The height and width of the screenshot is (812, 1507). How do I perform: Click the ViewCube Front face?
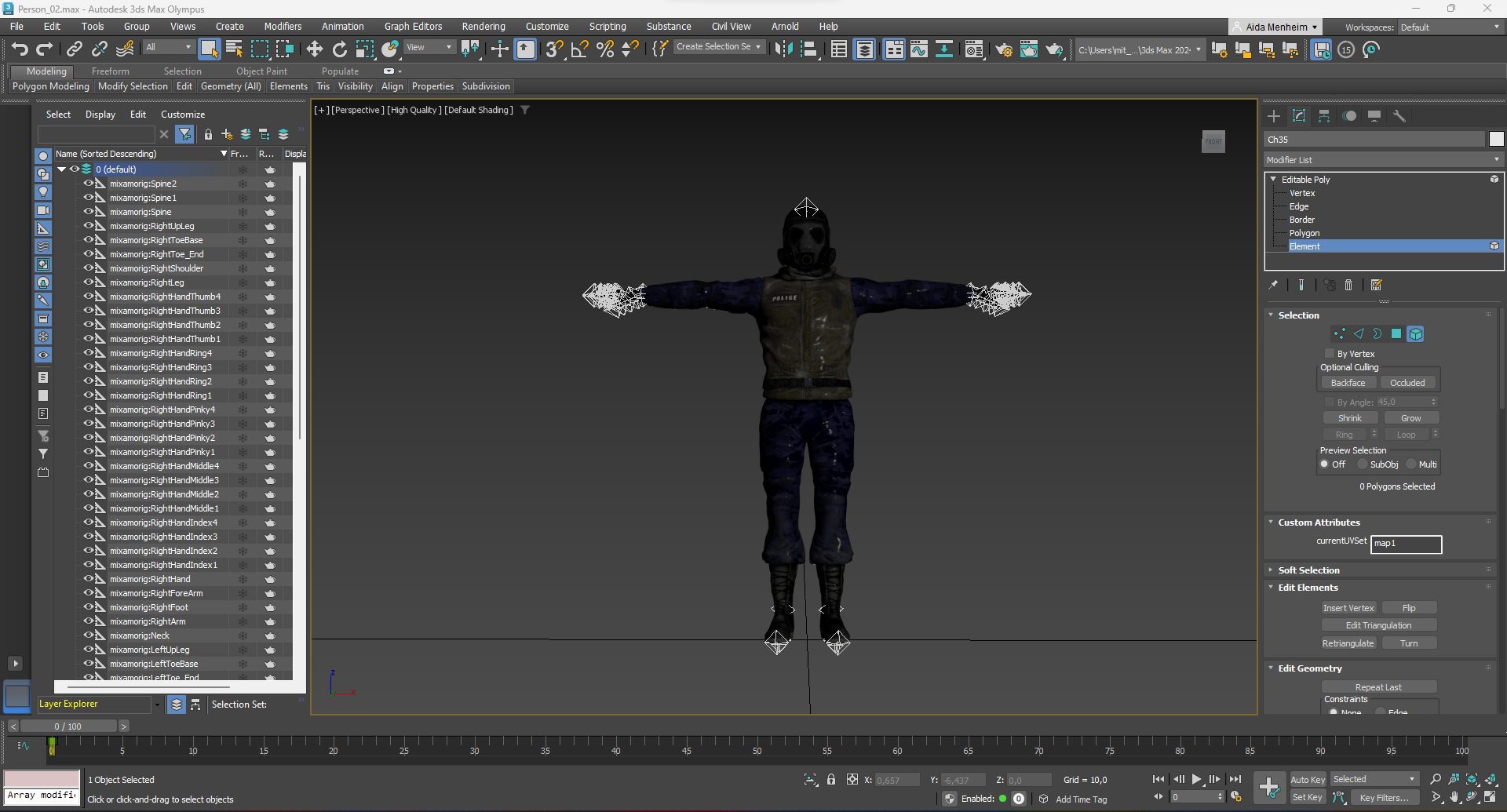point(1213,142)
